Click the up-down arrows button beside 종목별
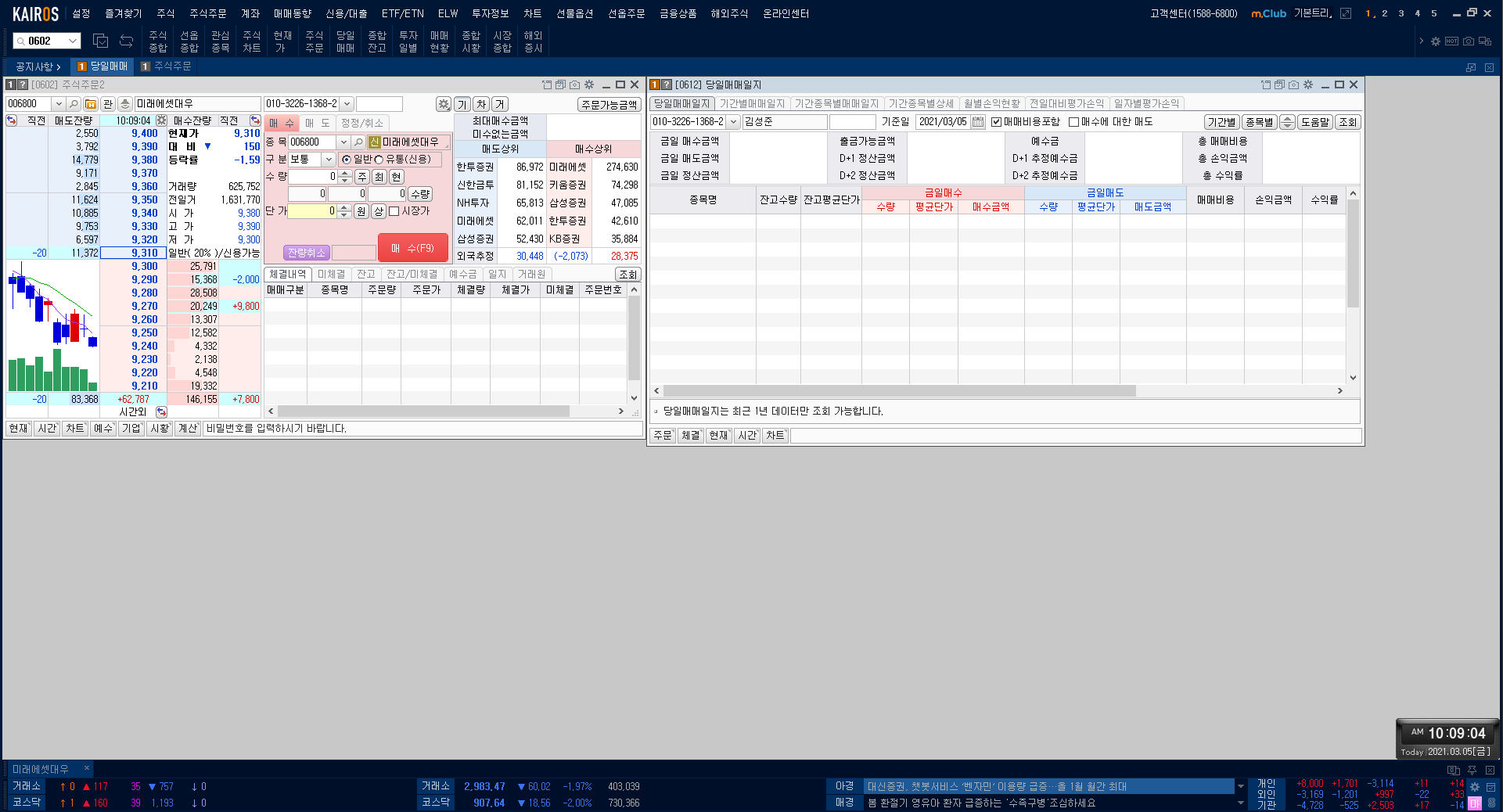 point(1287,122)
